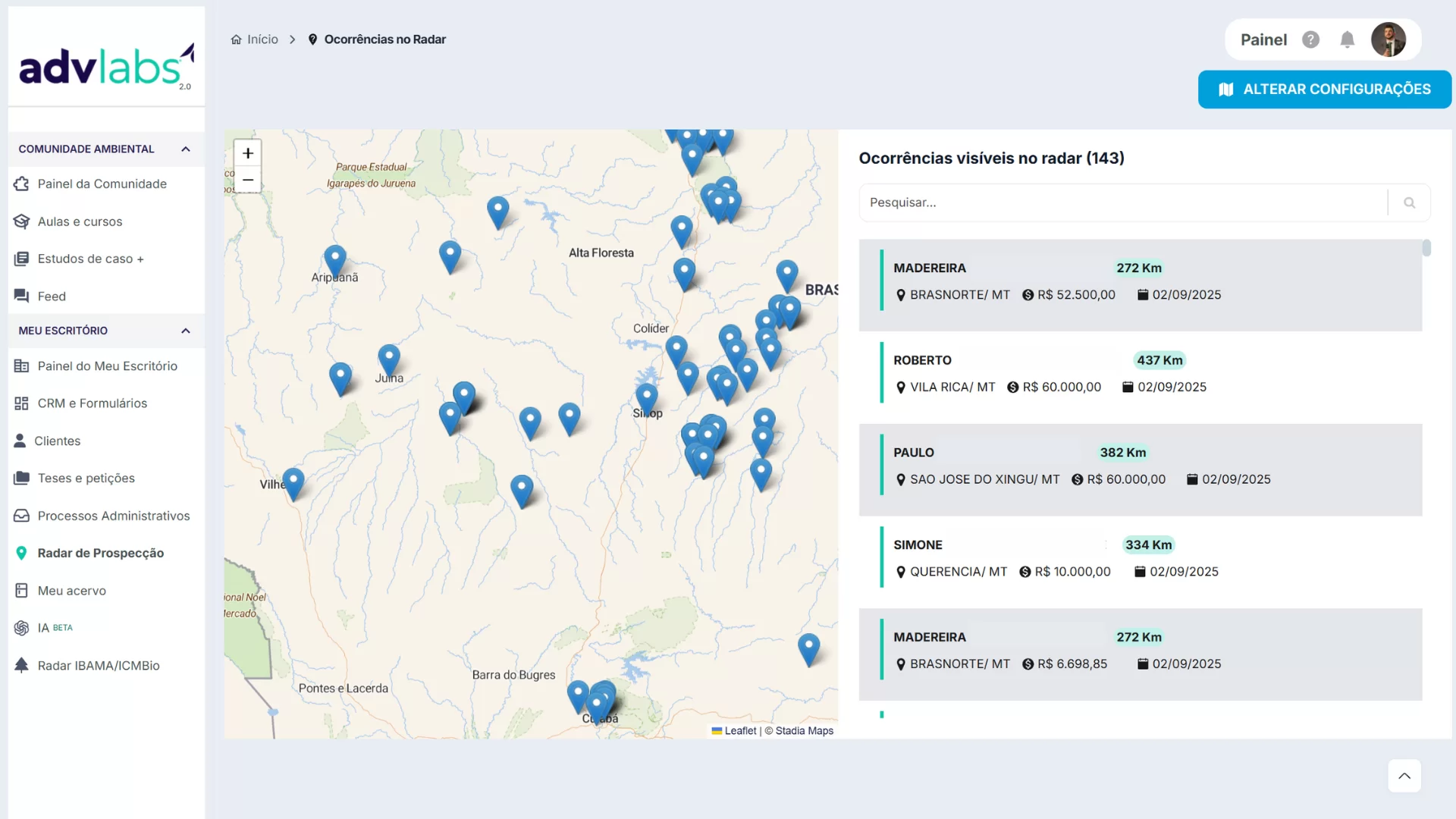This screenshot has height=819, width=1456.
Task: Collapse the Meu Escritório section
Action: (x=185, y=331)
